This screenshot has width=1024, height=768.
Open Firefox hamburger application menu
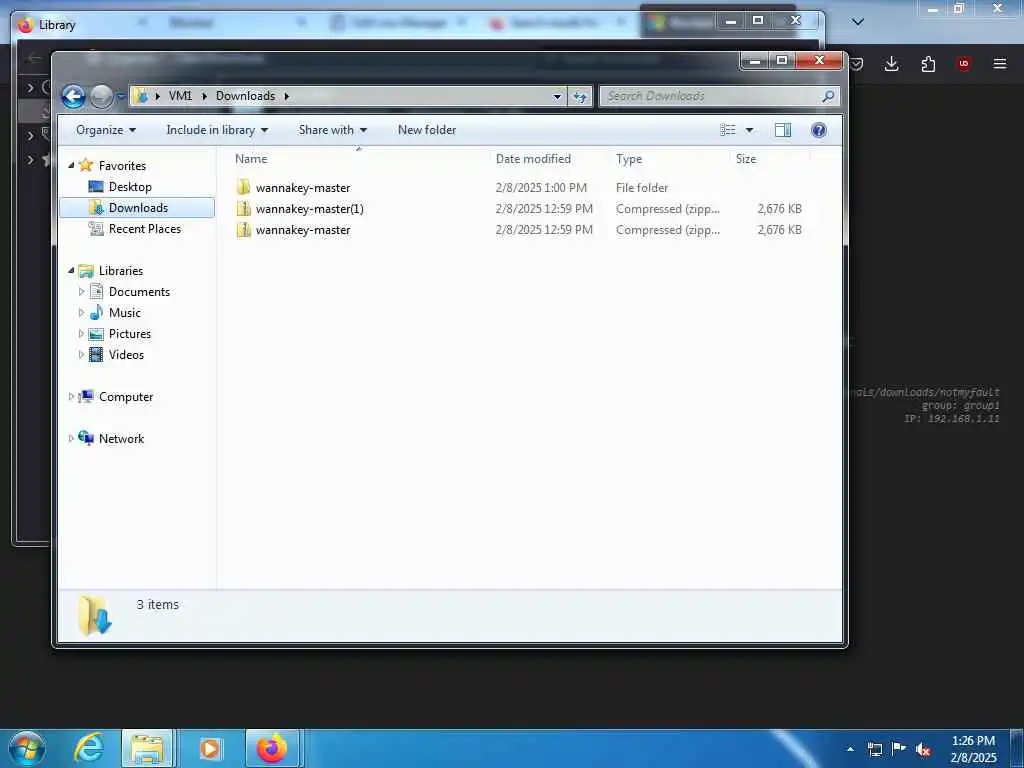[x=999, y=64]
